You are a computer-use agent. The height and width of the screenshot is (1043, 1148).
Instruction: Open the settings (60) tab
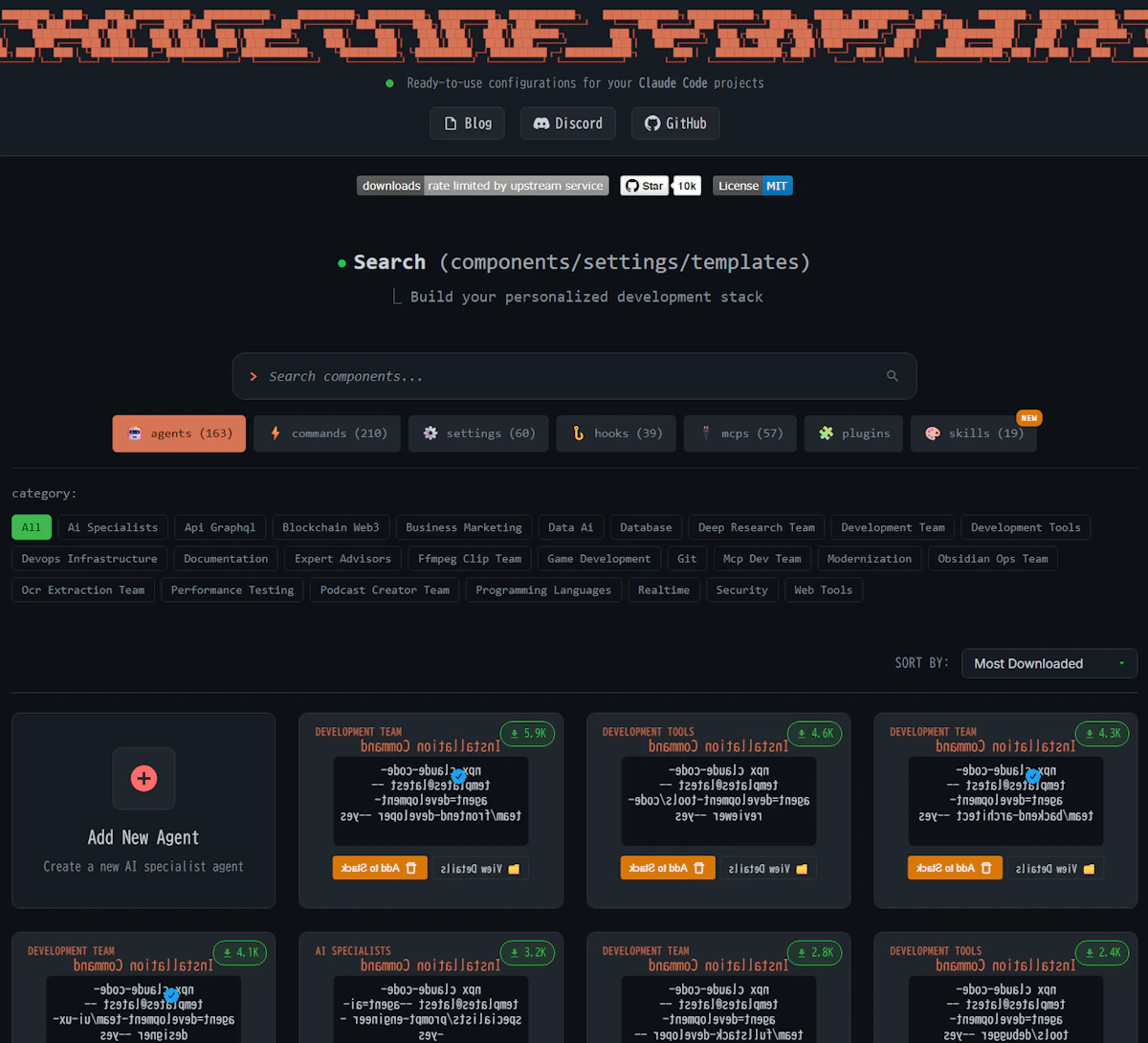[478, 433]
